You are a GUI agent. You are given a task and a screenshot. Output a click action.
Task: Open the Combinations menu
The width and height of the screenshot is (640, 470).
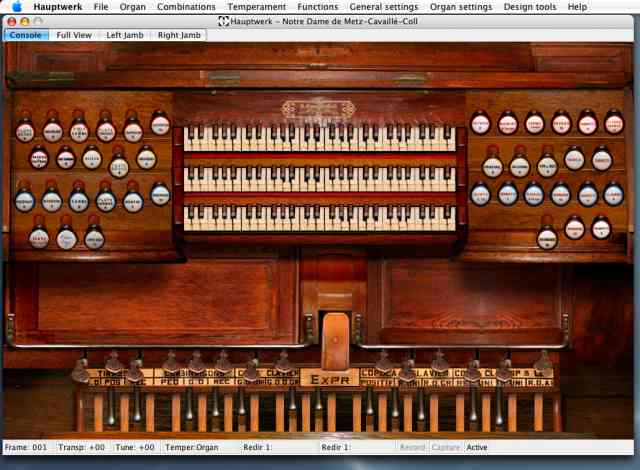point(186,7)
